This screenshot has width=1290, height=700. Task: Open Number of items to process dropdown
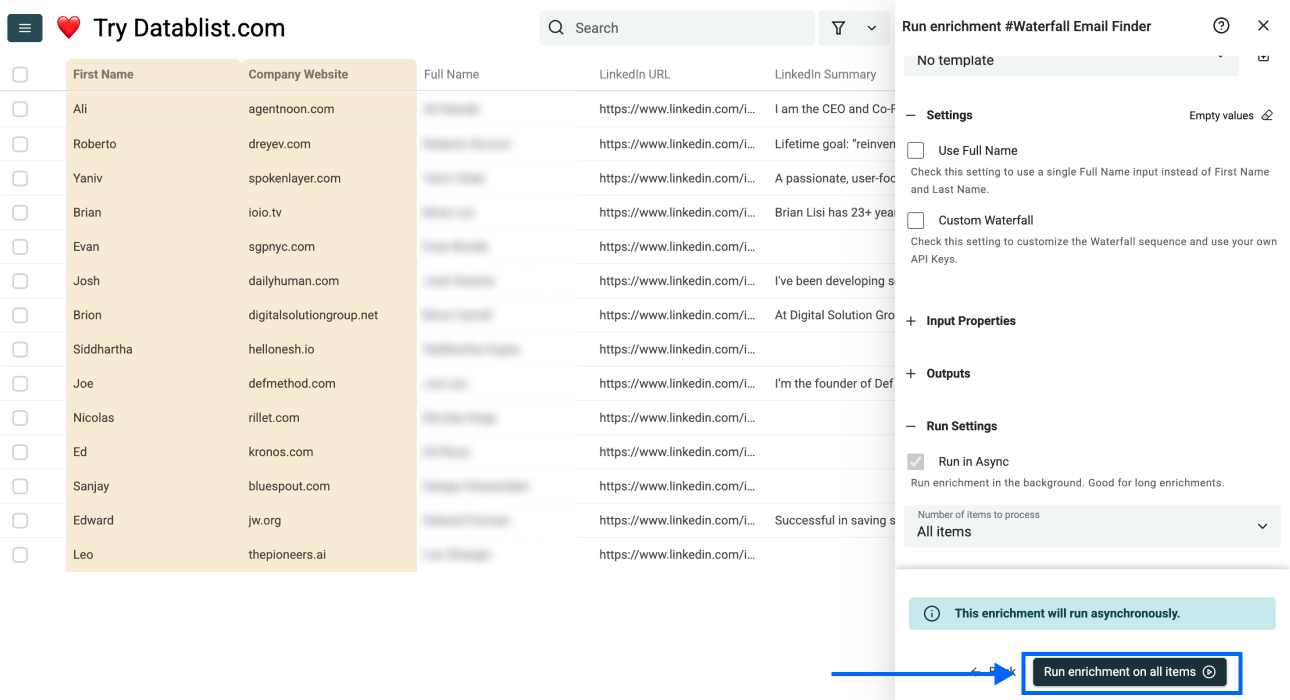pos(1092,526)
